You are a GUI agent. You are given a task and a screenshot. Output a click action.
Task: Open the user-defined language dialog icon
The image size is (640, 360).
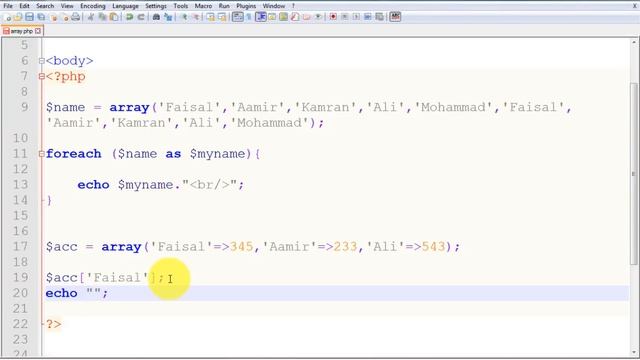coord(272,17)
